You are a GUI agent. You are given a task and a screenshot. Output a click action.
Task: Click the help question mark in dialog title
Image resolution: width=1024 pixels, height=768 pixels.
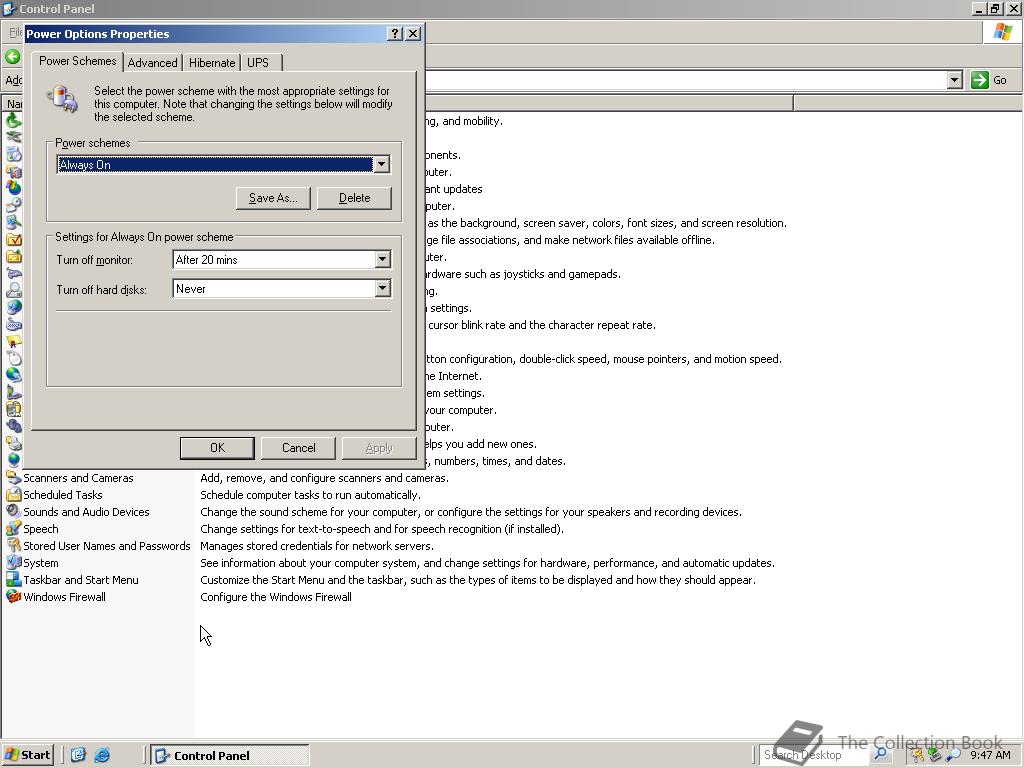(394, 34)
